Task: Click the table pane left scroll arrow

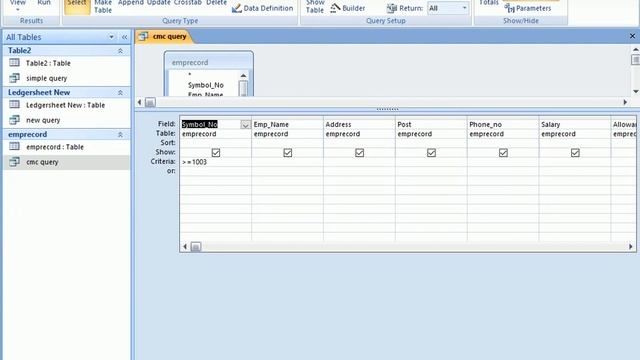Action: coord(140,102)
